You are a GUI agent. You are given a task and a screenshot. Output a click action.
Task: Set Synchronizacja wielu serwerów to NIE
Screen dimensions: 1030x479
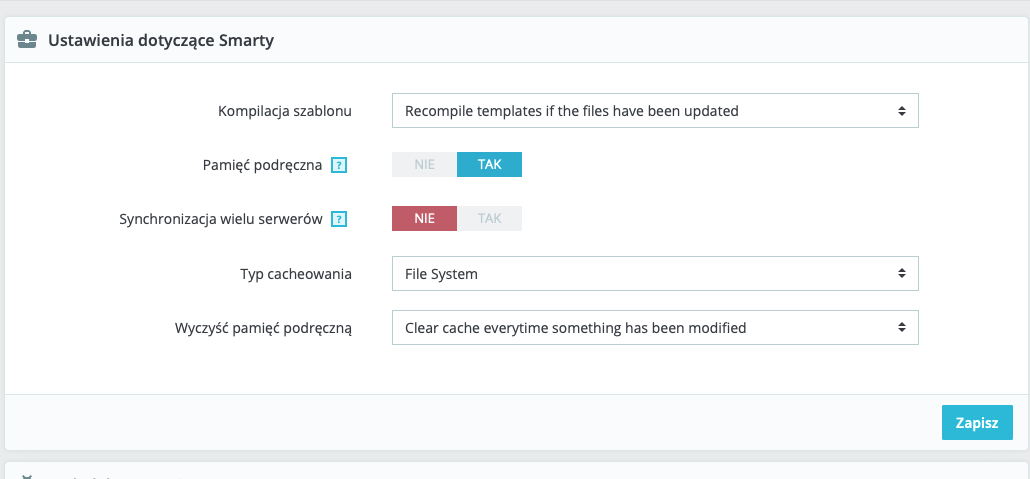point(424,218)
